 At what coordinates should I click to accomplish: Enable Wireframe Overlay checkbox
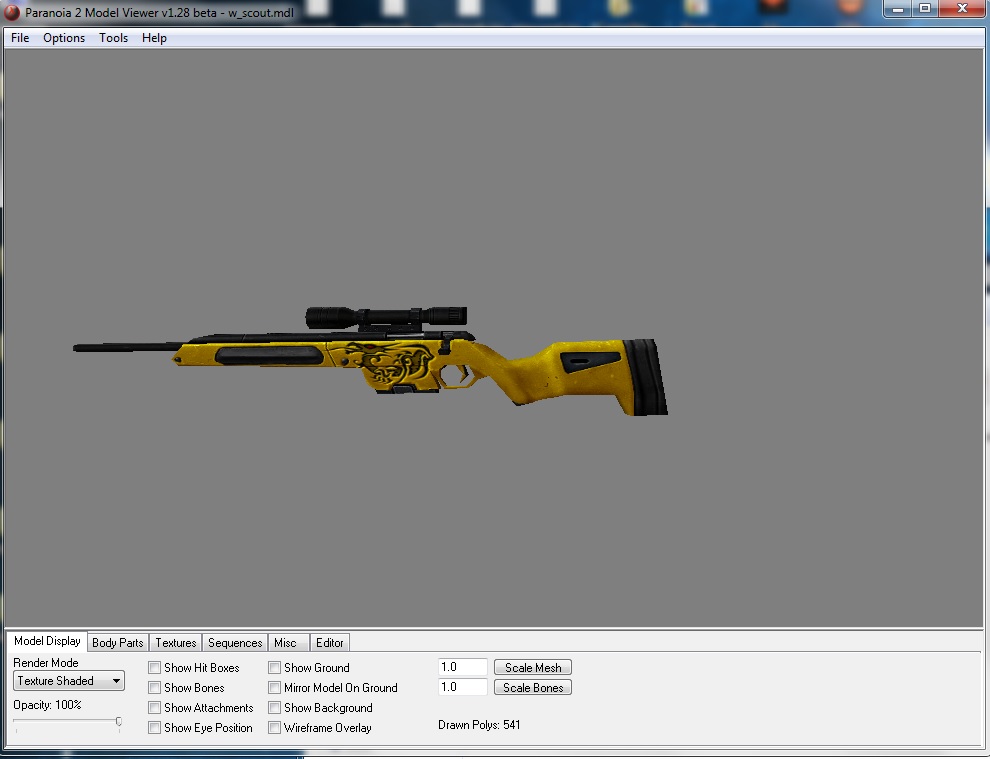[275, 728]
